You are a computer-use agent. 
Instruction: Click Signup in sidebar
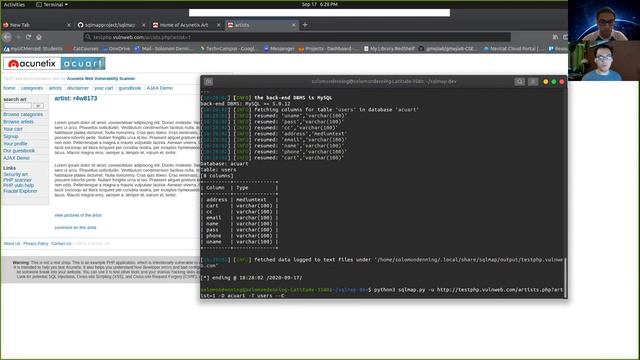click(11, 136)
